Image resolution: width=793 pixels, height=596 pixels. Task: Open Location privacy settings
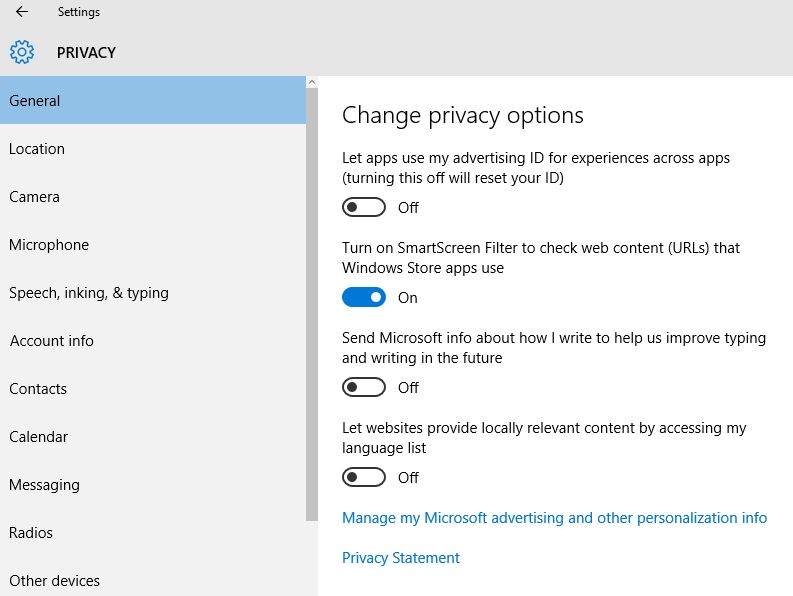pos(153,149)
